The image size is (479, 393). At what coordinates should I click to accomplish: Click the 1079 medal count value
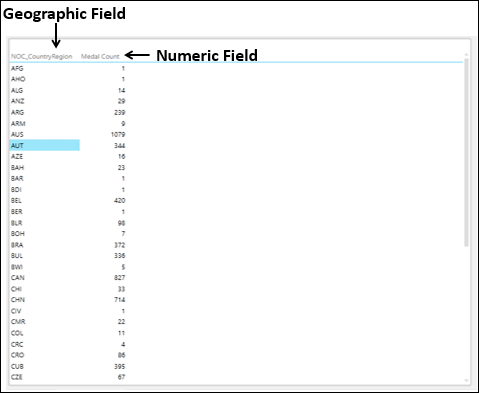point(118,134)
